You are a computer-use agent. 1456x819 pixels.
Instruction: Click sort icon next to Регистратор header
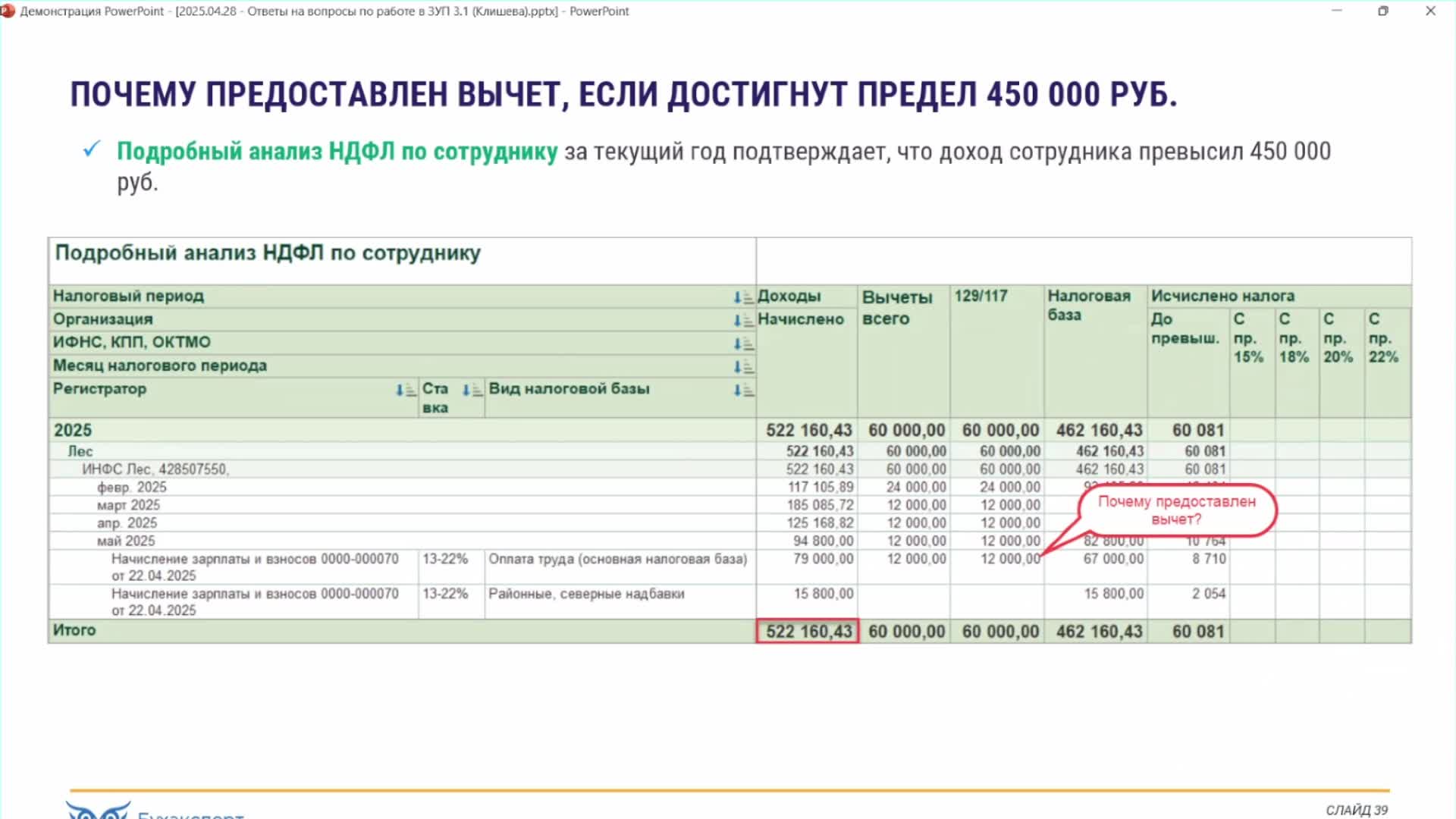[x=405, y=390]
